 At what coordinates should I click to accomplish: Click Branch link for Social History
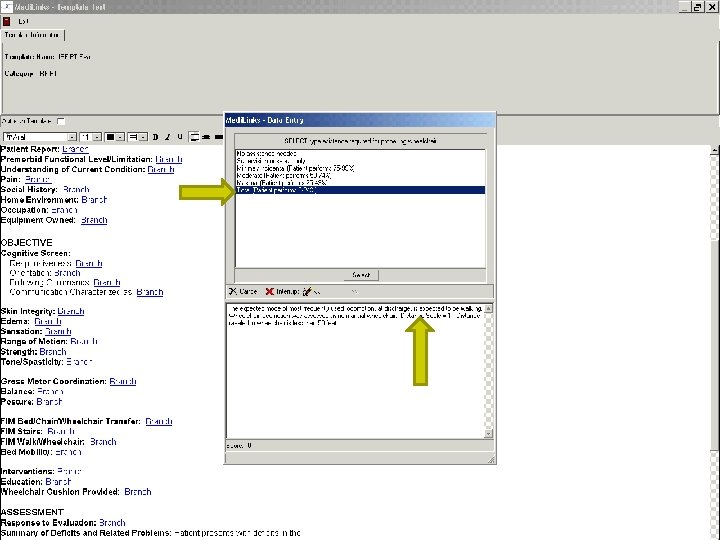pos(76,190)
